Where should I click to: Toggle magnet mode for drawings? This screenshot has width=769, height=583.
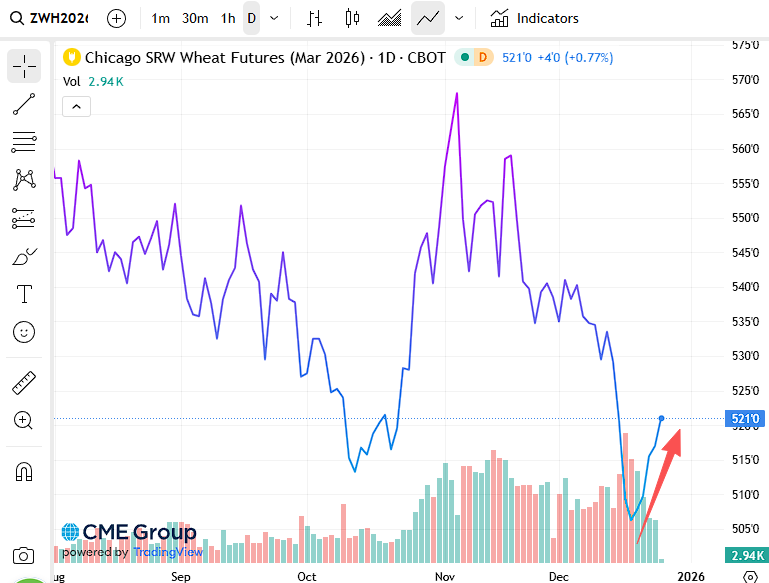24,472
